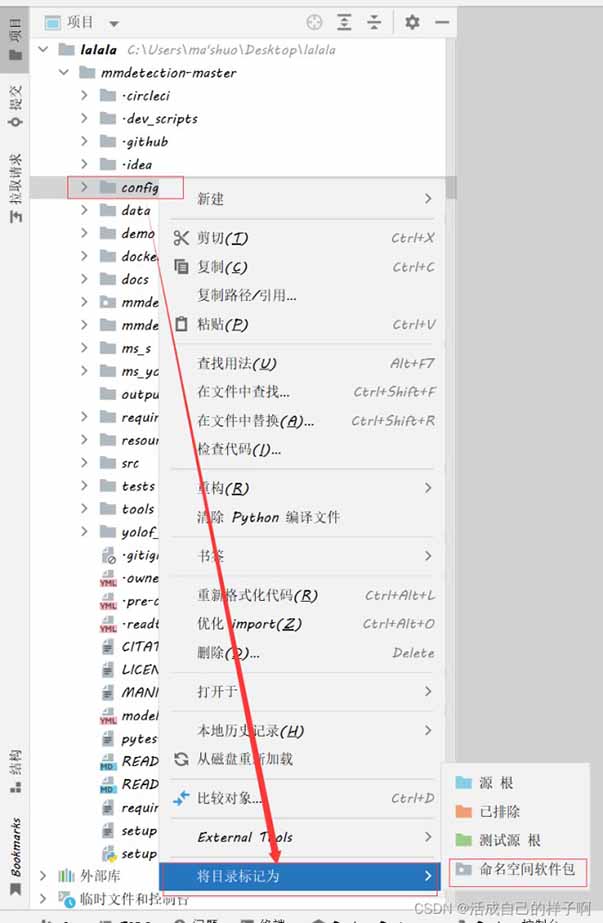The height and width of the screenshot is (923, 603).
Task: Hide the project panel with the minus icon
Action: tap(442, 22)
